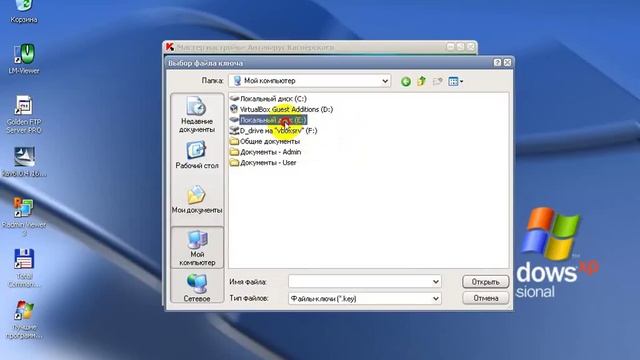Open the Recycle Bin desktop icon
This screenshot has width=640, height=360.
24,11
